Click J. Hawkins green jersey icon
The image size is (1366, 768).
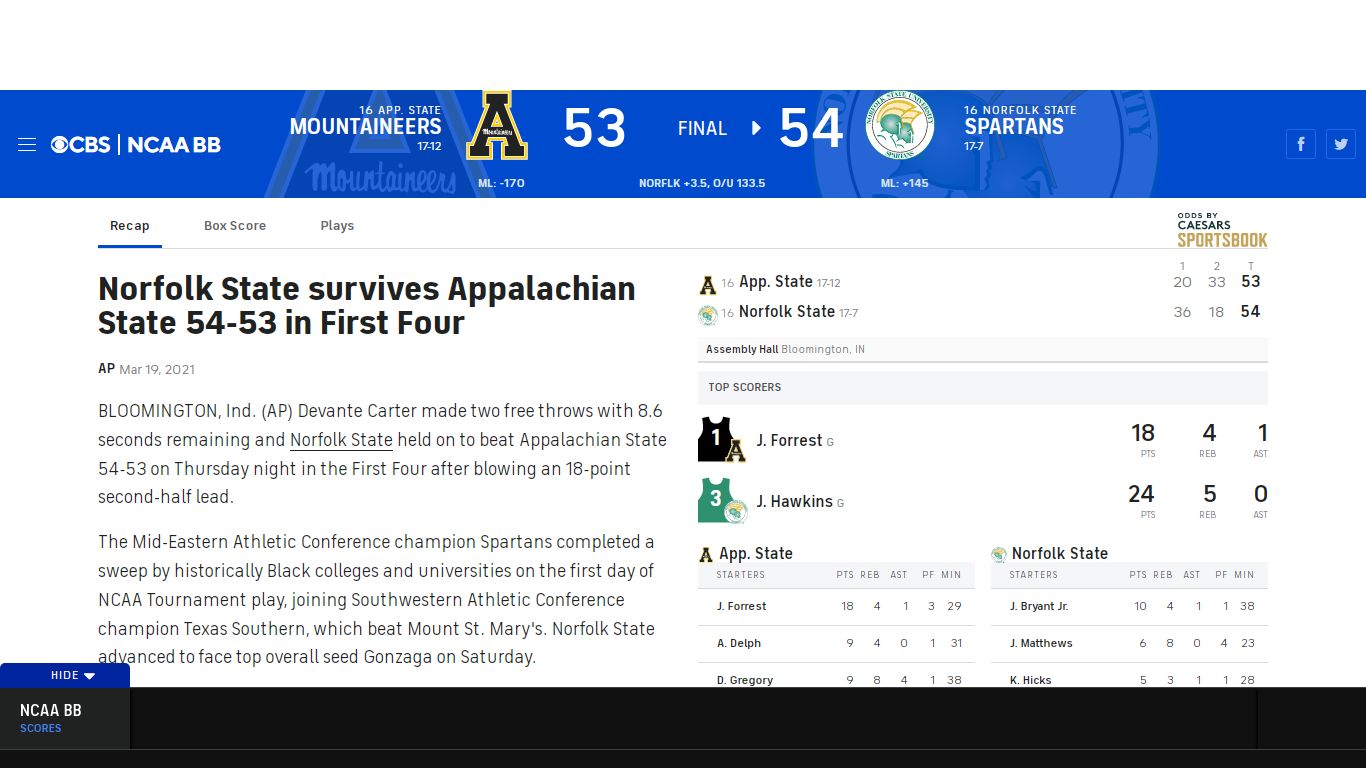pyautogui.click(x=722, y=501)
